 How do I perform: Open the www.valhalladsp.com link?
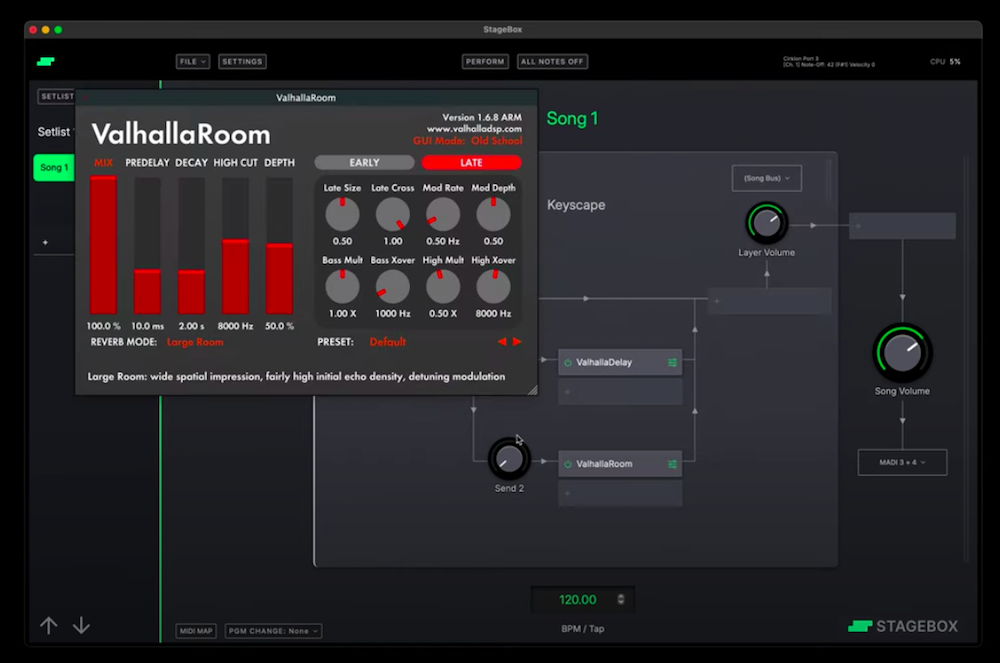tap(474, 129)
